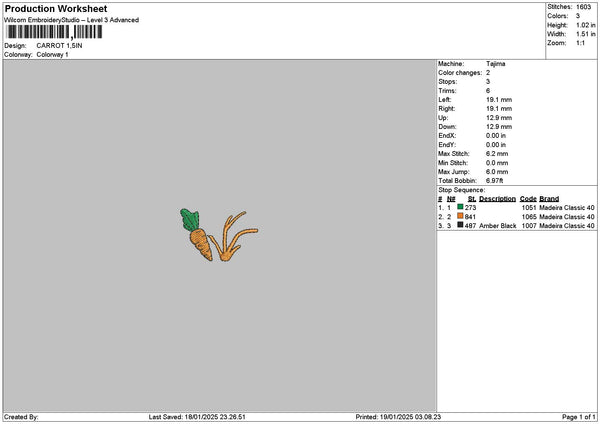Select the Color changes row
The image size is (600, 424).
click(x=464, y=73)
